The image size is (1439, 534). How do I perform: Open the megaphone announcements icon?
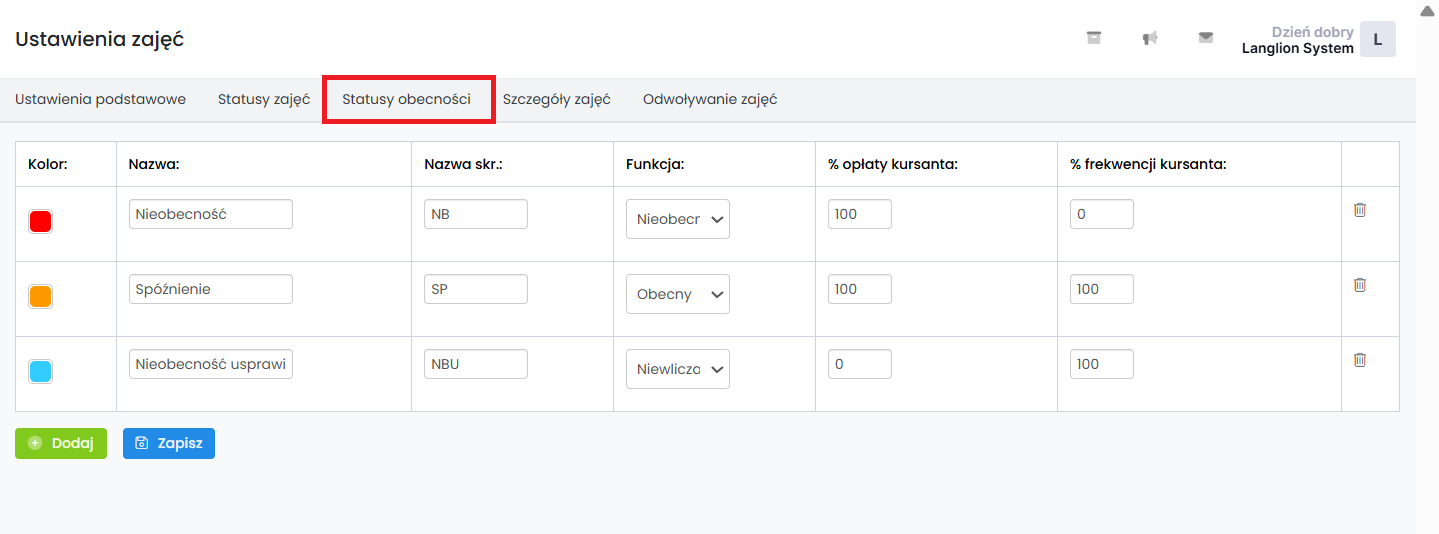1150,38
